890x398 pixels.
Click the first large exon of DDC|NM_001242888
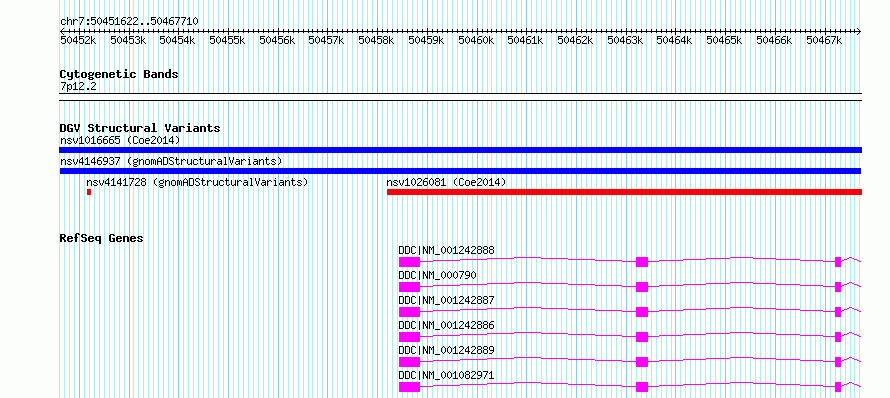pyautogui.click(x=409, y=262)
